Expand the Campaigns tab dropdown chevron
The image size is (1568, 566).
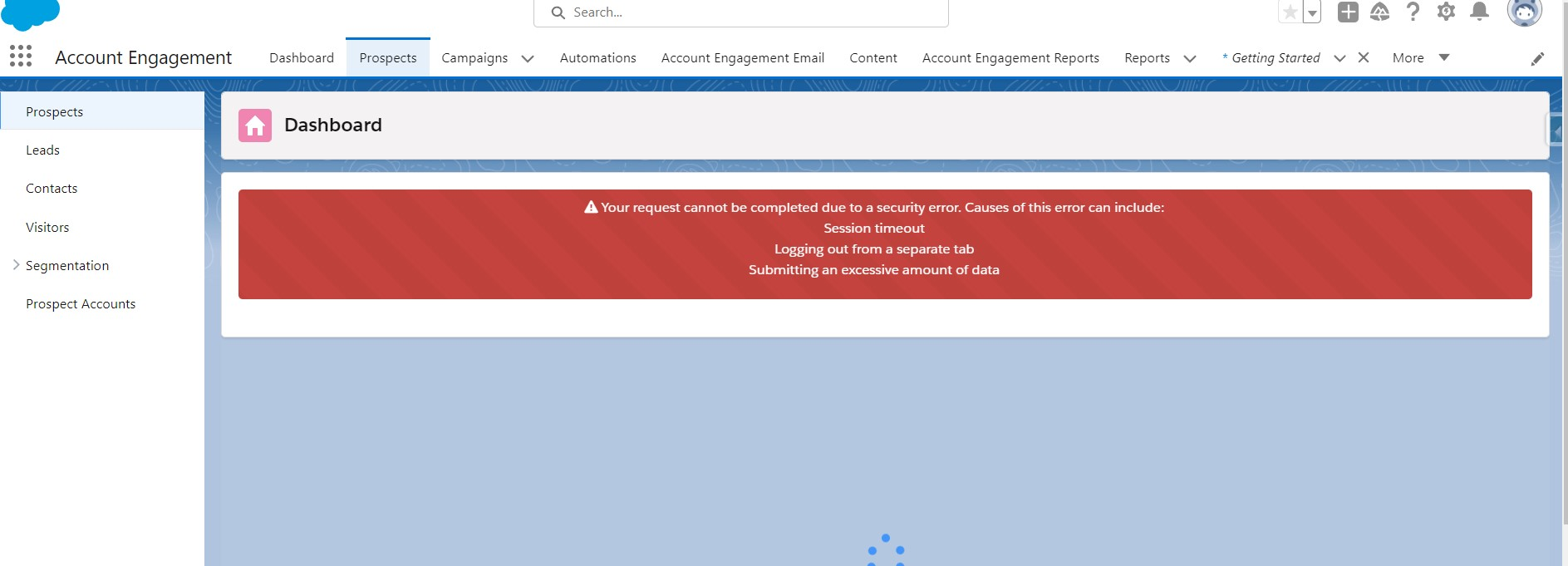pyautogui.click(x=528, y=58)
